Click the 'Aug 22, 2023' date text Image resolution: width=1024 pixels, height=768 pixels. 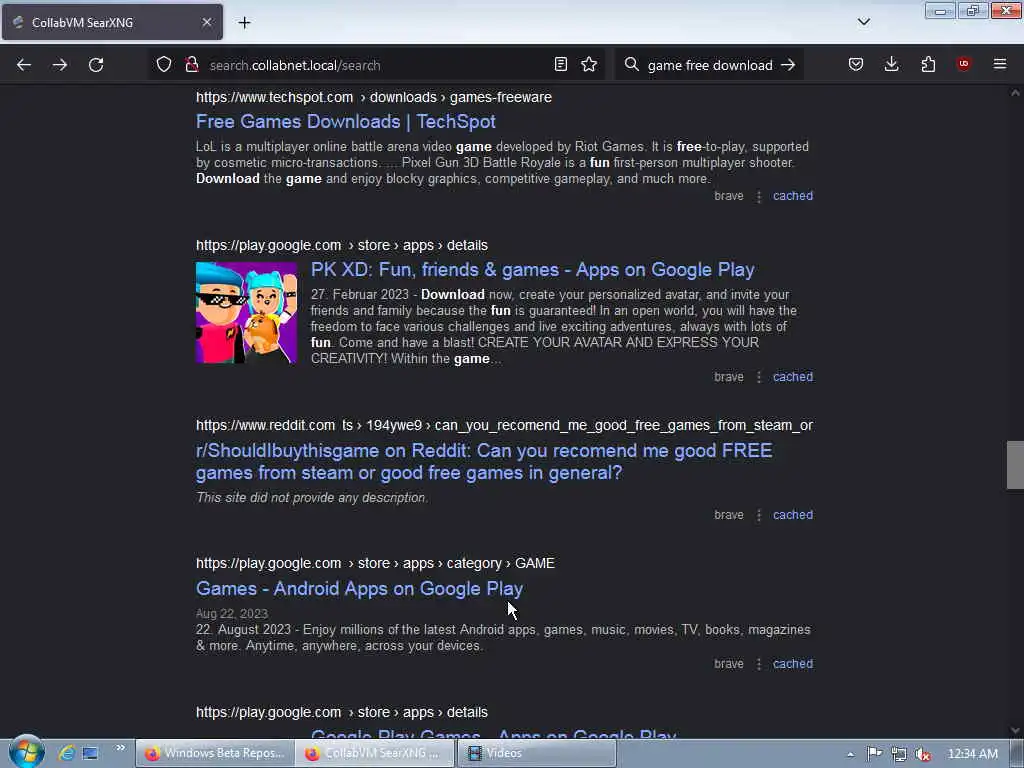click(x=232, y=614)
